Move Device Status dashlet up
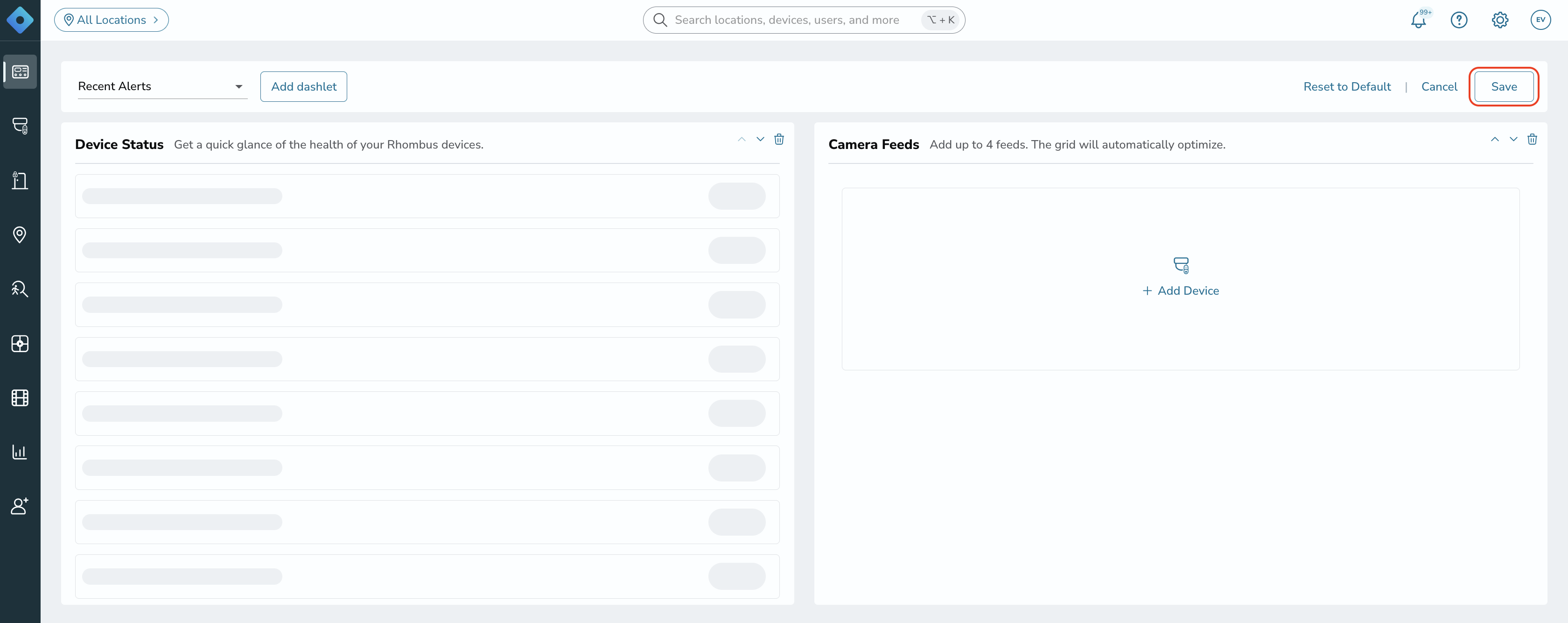The width and height of the screenshot is (1568, 623). point(742,140)
